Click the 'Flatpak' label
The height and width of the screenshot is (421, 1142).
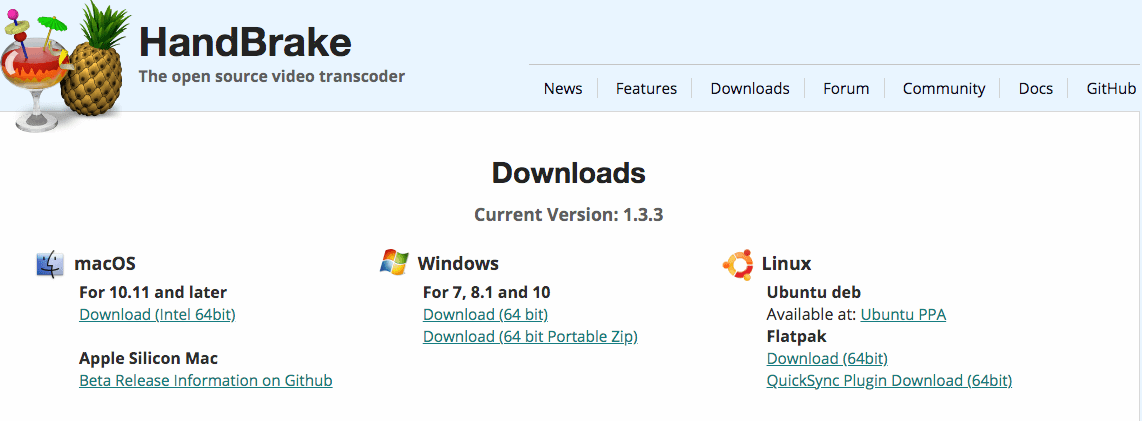click(797, 337)
